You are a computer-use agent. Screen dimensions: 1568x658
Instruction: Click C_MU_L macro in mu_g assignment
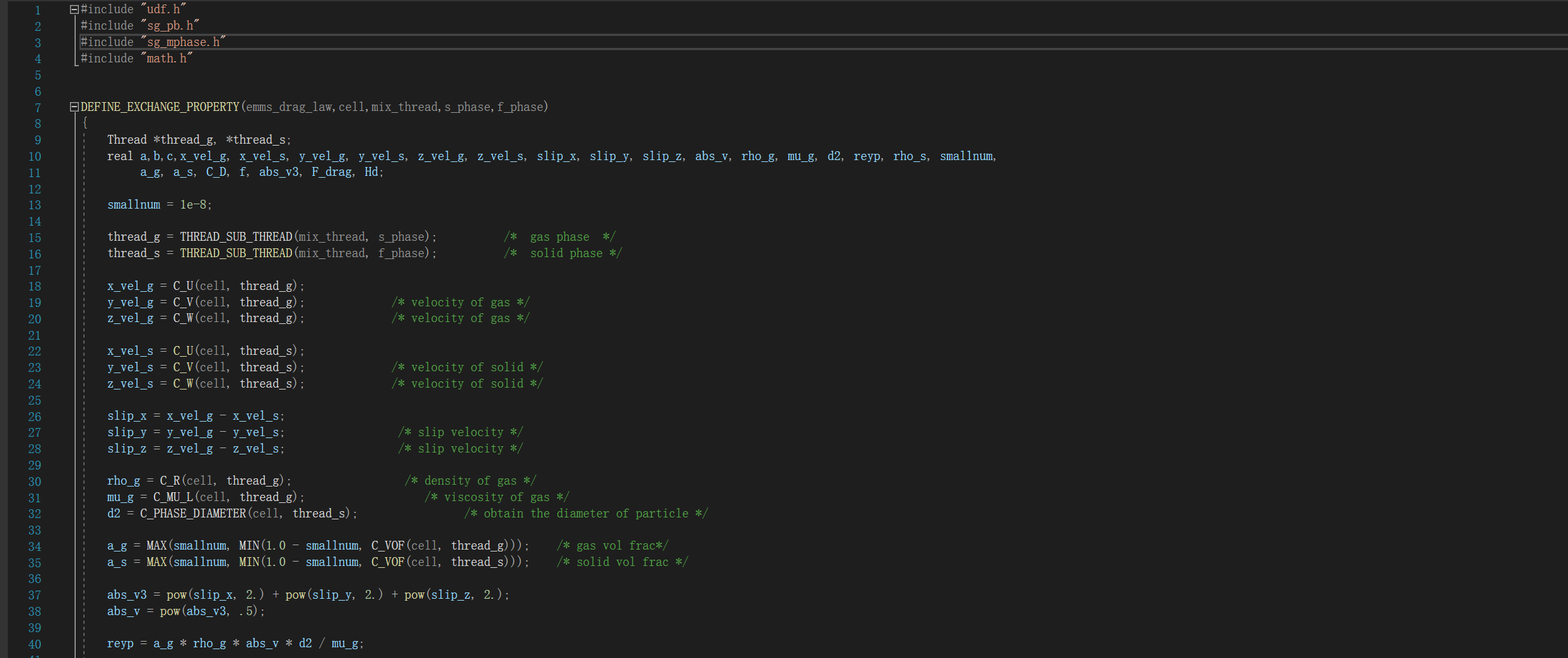[x=173, y=497]
